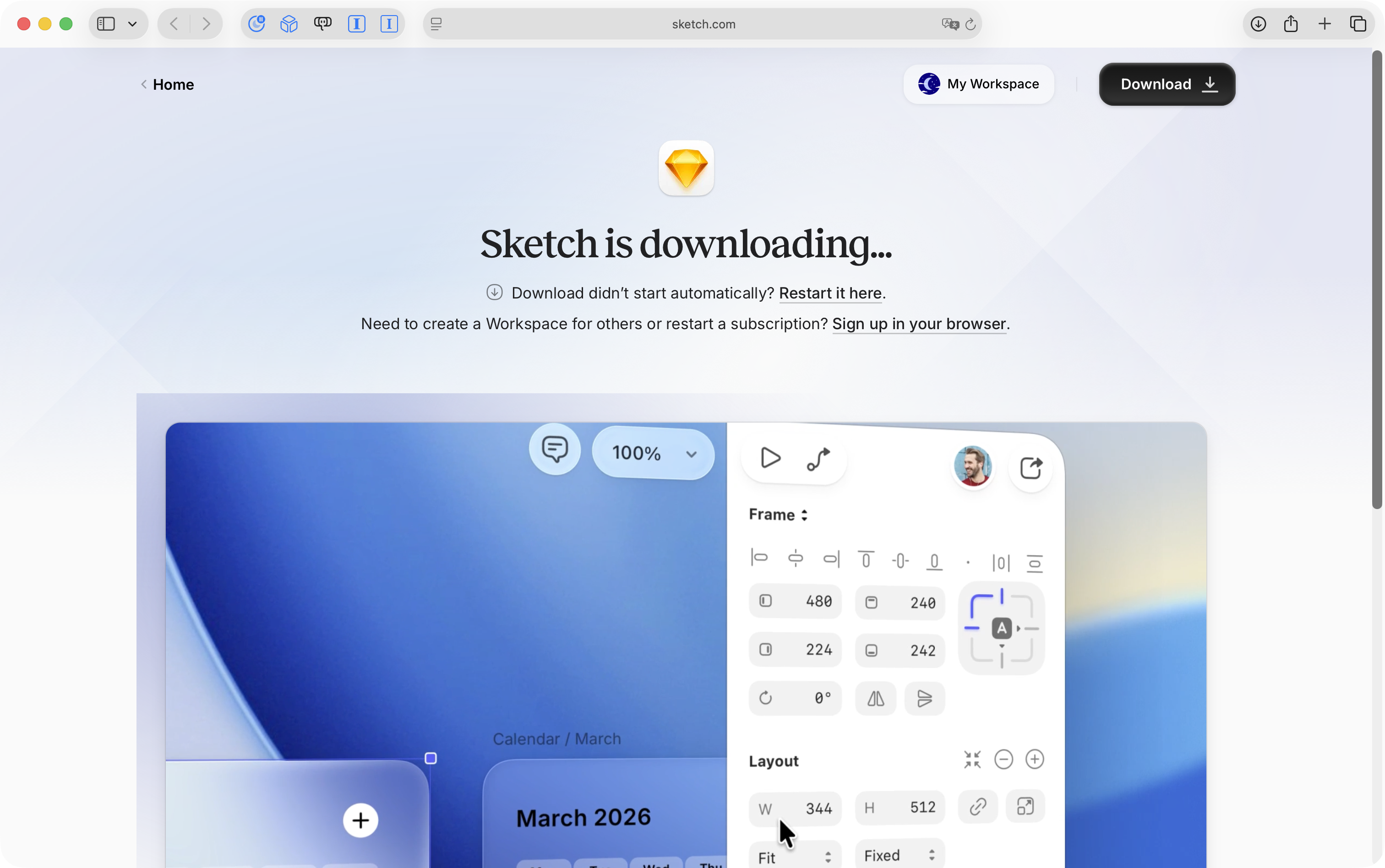
Task: Open the tab overview icon
Action: point(1358,23)
